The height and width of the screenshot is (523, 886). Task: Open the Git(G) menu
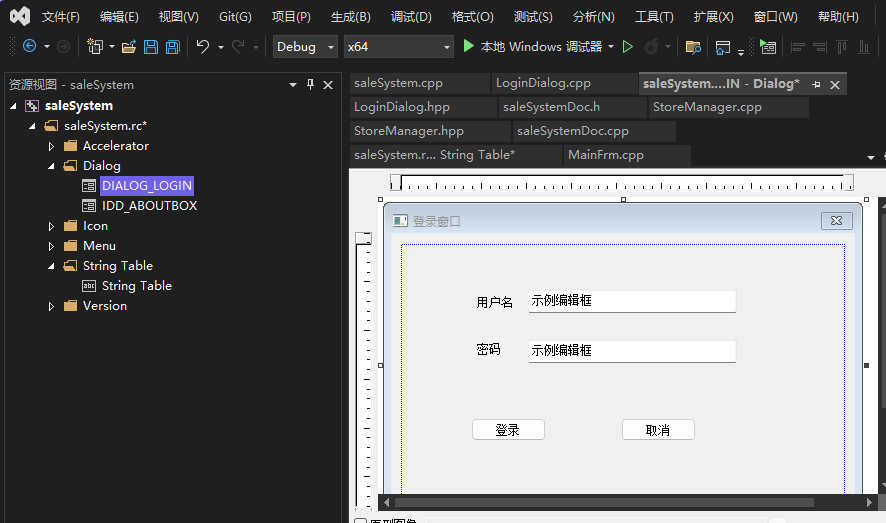click(235, 17)
